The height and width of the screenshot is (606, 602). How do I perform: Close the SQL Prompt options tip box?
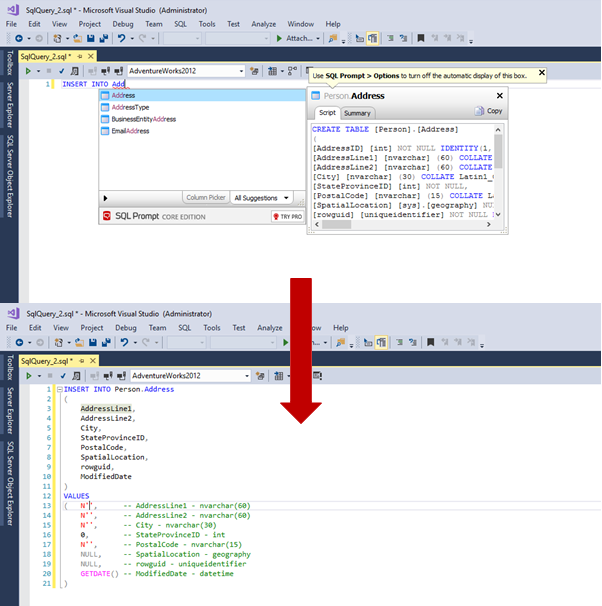(x=542, y=72)
